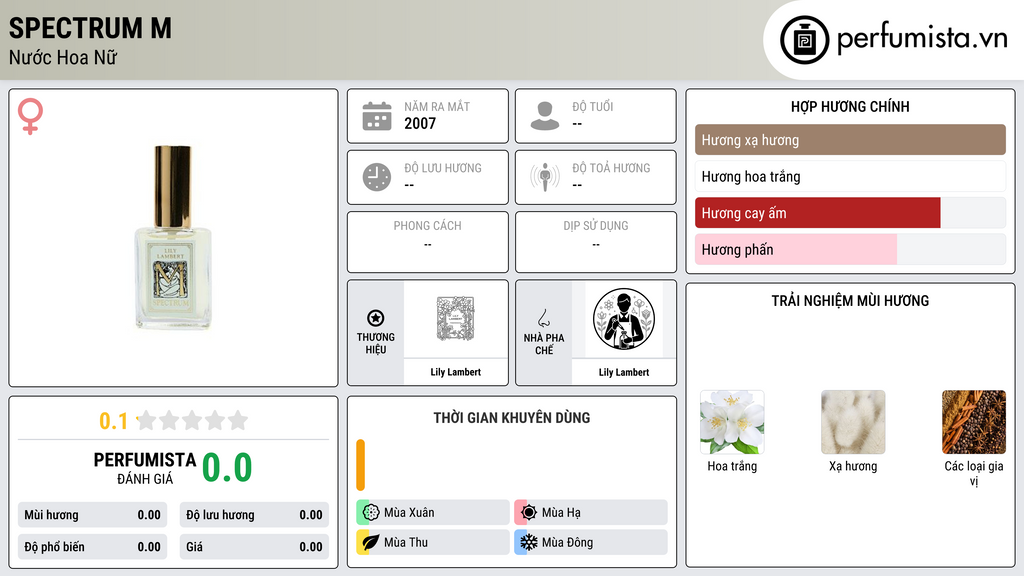Screen dimensions: 1024x576
Task: Select the Các loại gia vị note image
Action: [x=974, y=422]
